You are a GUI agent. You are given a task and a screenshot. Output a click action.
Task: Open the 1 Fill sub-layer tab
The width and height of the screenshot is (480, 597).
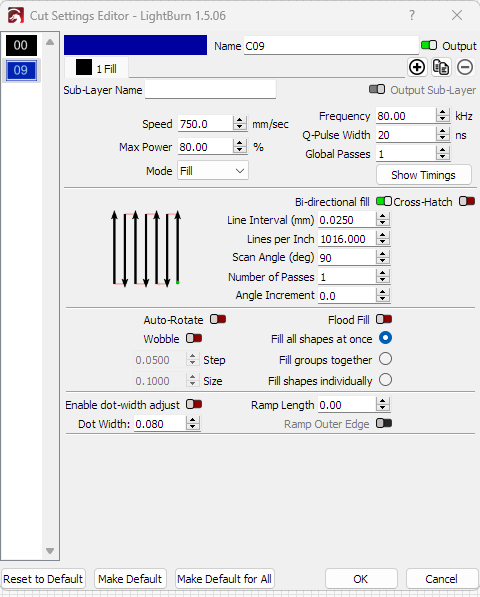click(x=96, y=68)
